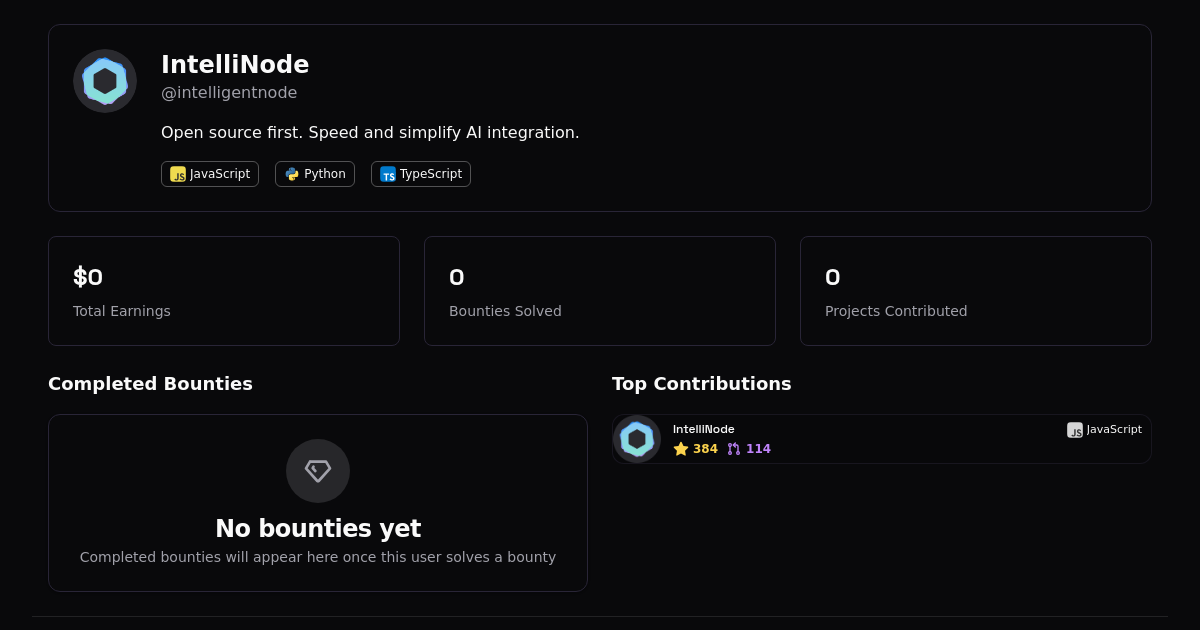Viewport: 1200px width, 630px height.
Task: Select the IntelliNode profile name heading
Action: pyautogui.click(x=235, y=65)
